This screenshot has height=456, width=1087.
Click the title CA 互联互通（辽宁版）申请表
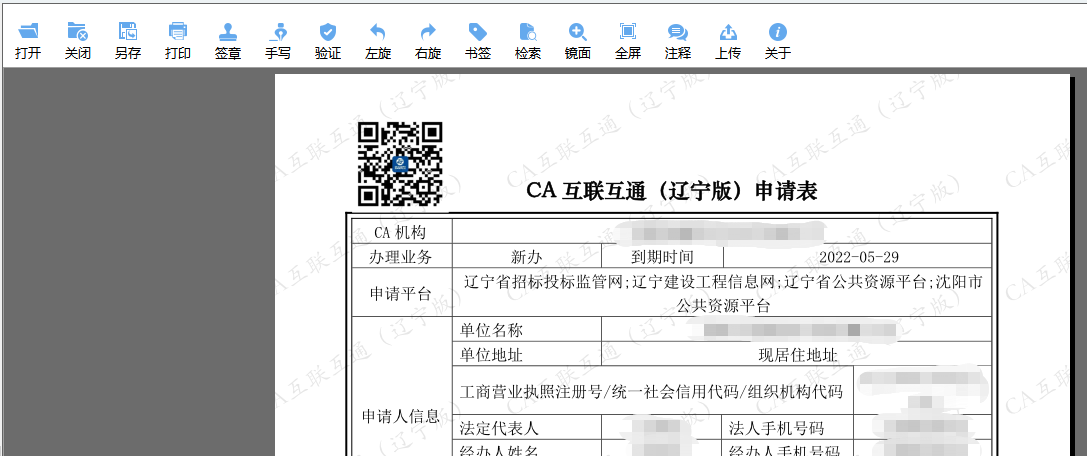672,191
